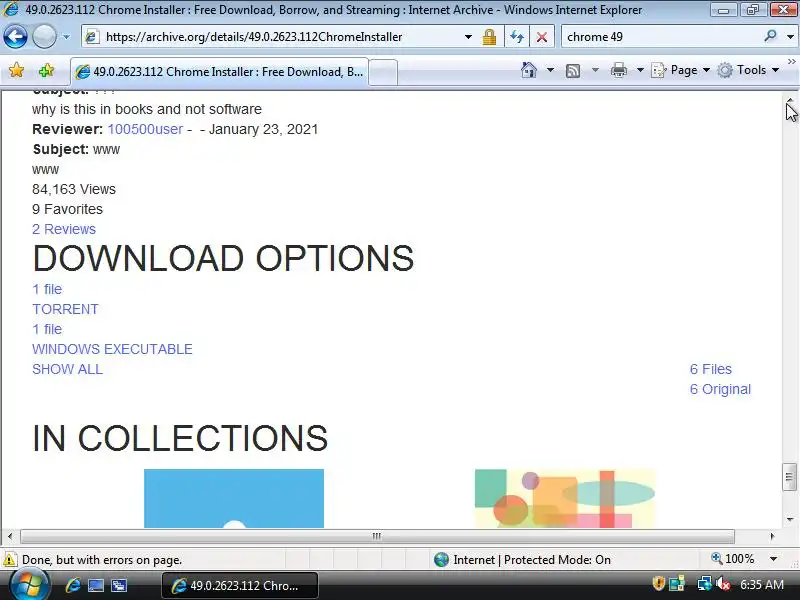Expand the address bar history dropdown

[468, 37]
